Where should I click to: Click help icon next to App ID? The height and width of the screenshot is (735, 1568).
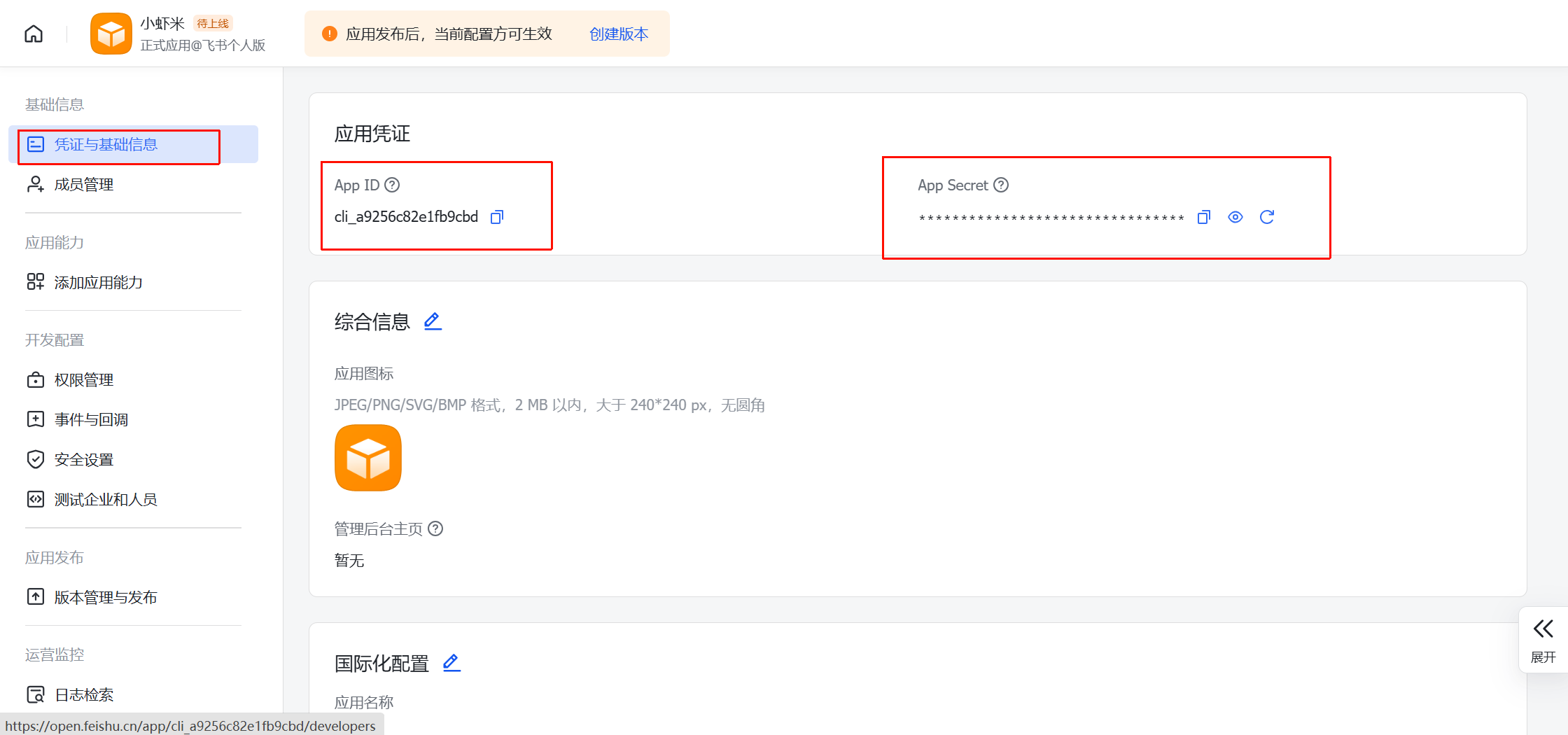tap(392, 185)
